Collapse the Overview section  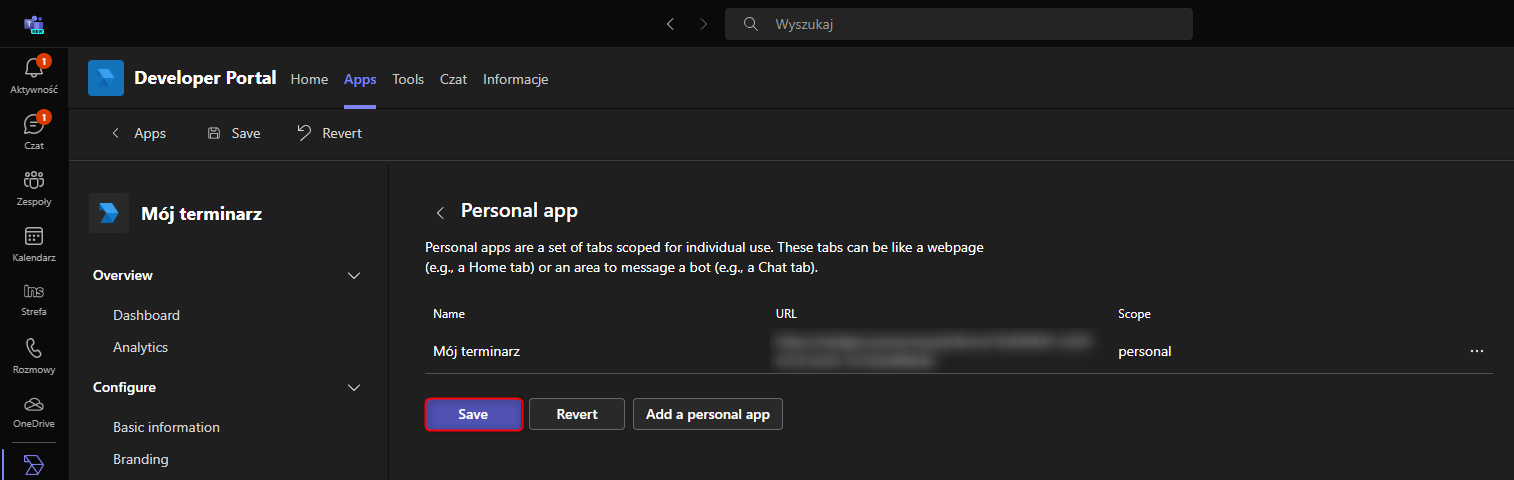tap(353, 276)
